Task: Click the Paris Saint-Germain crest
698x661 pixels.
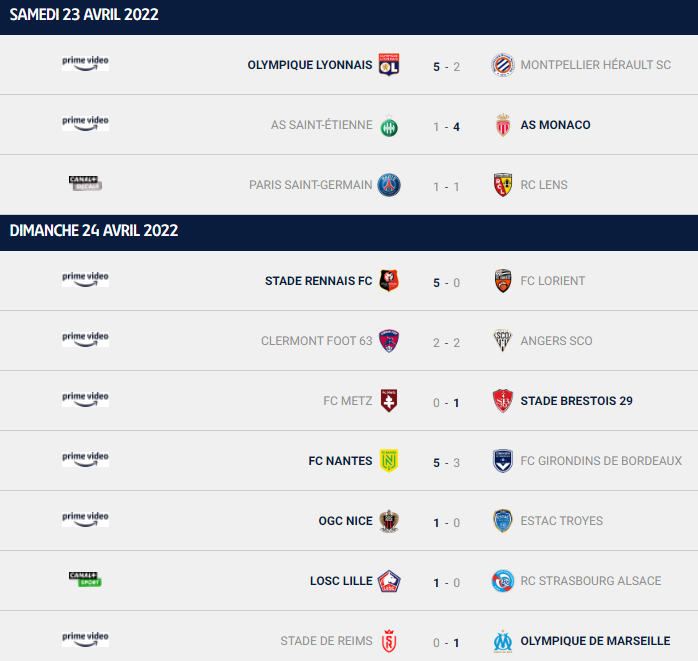Action: point(389,185)
